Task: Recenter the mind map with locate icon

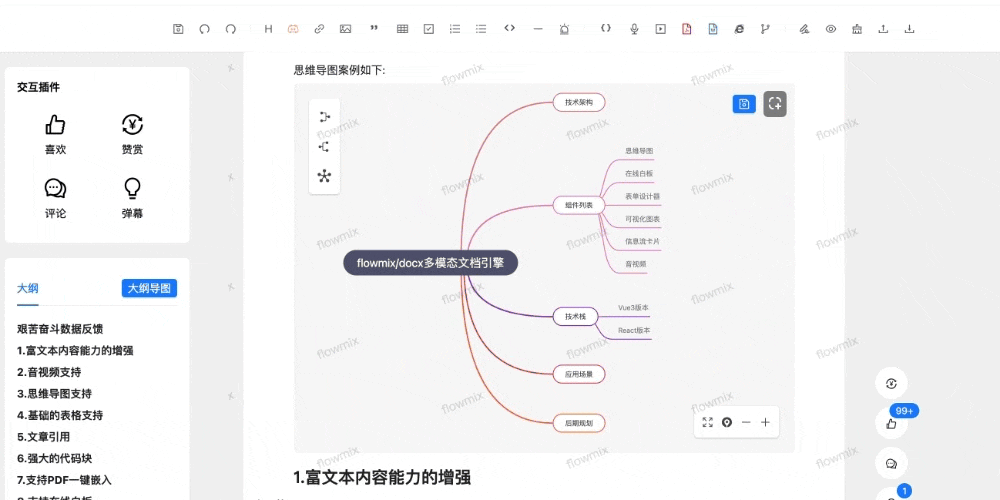Action: coord(726,422)
